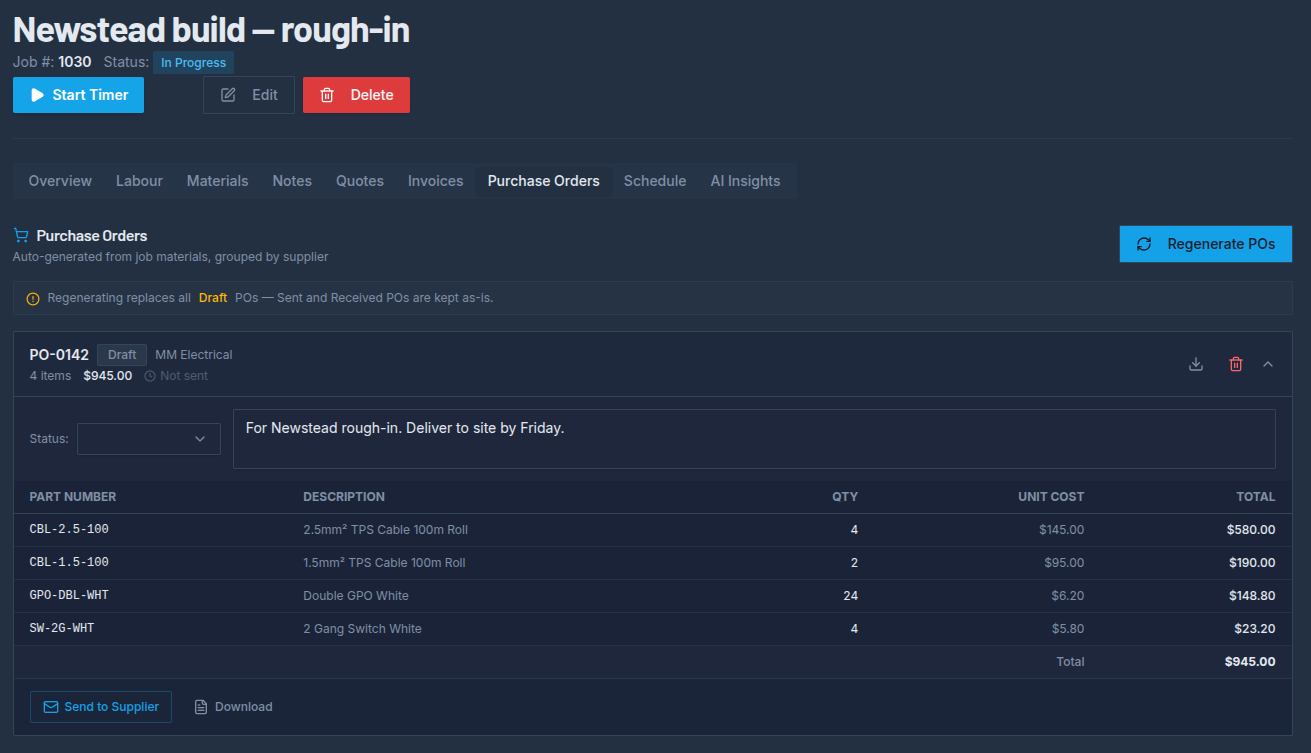The height and width of the screenshot is (753, 1311).
Task: Collapse the PO-0142 card with the chevron
Action: (x=1268, y=364)
